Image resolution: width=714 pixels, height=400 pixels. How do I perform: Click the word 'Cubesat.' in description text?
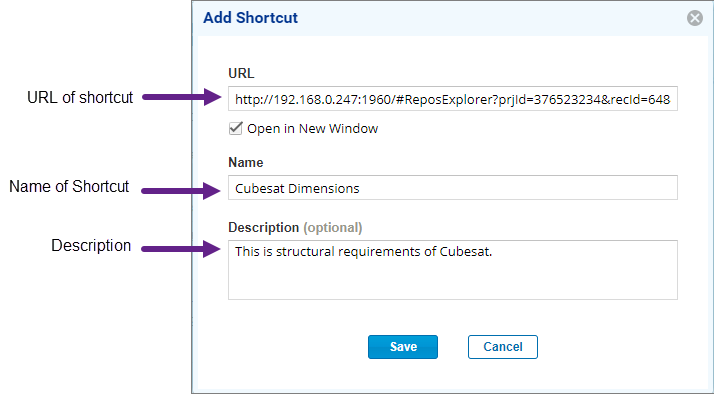click(x=465, y=252)
